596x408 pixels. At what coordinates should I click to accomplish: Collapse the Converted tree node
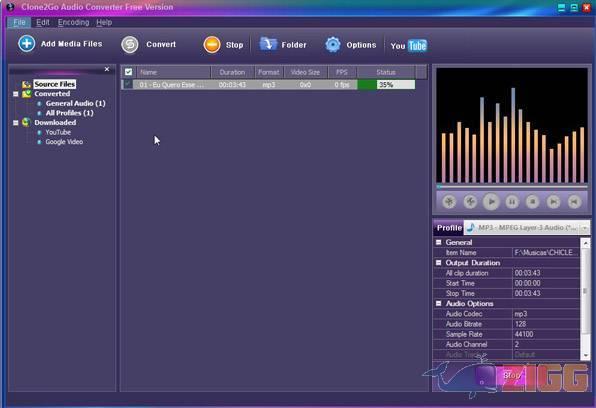(16, 94)
